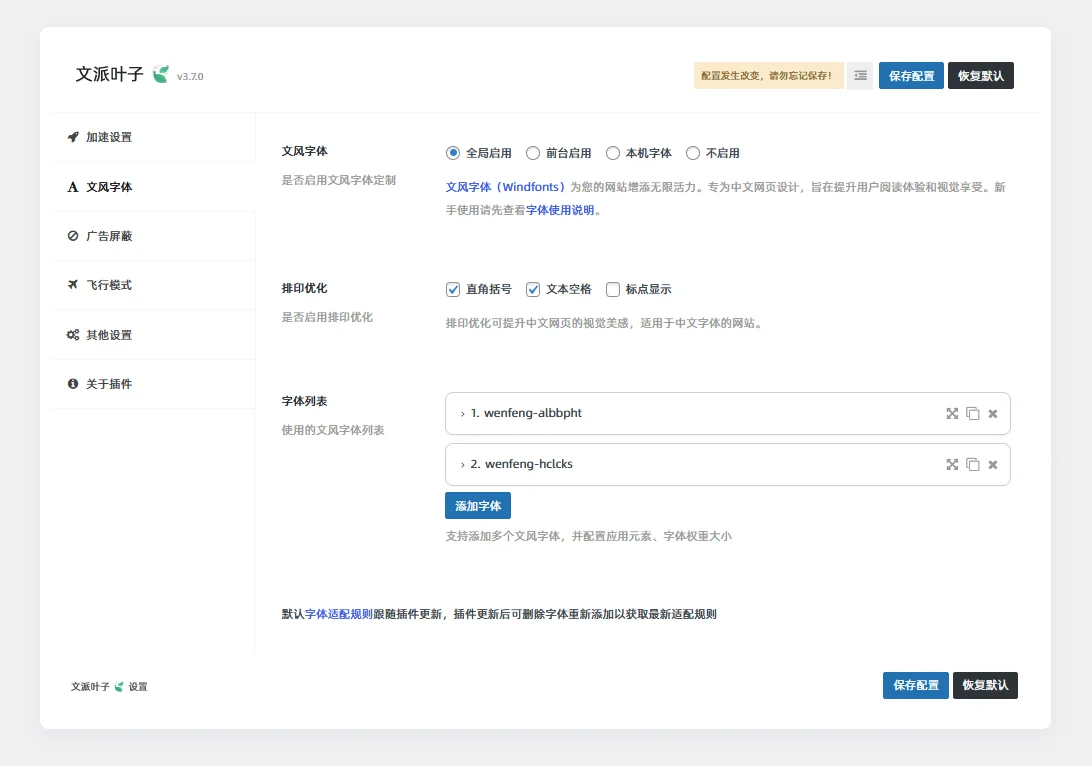This screenshot has height=766, width=1092.
Task: Click the move icon on wenfeng-hclcks row
Action: 952,465
